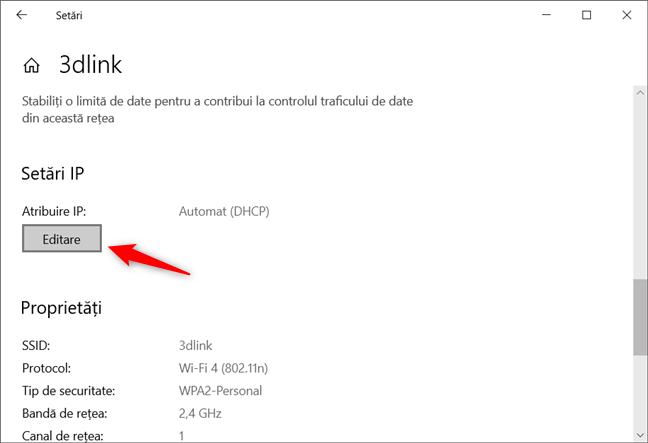The height and width of the screenshot is (443, 648).
Task: Go back using the back arrow
Action: pos(22,15)
